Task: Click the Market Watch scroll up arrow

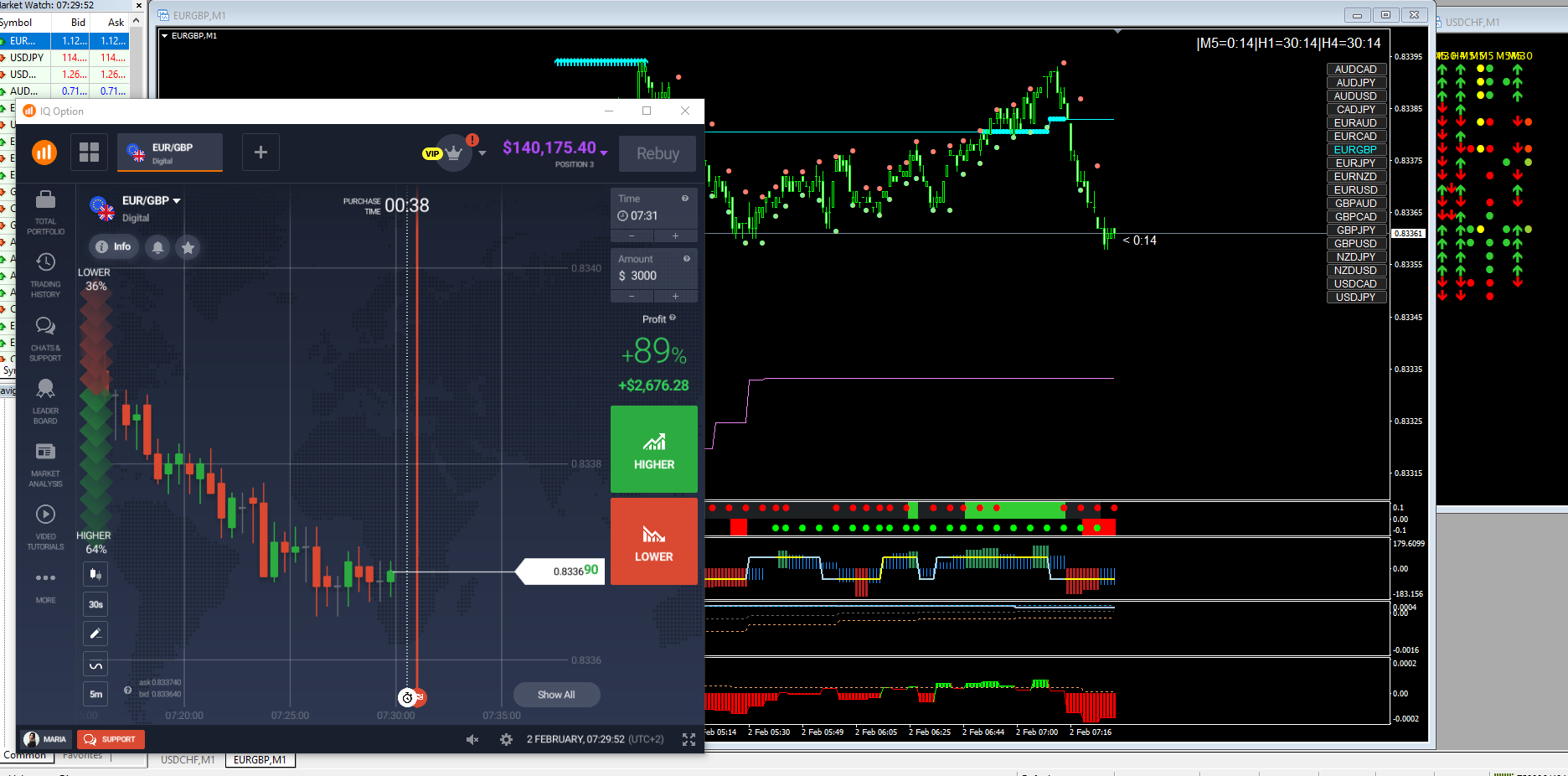Action: (x=136, y=22)
